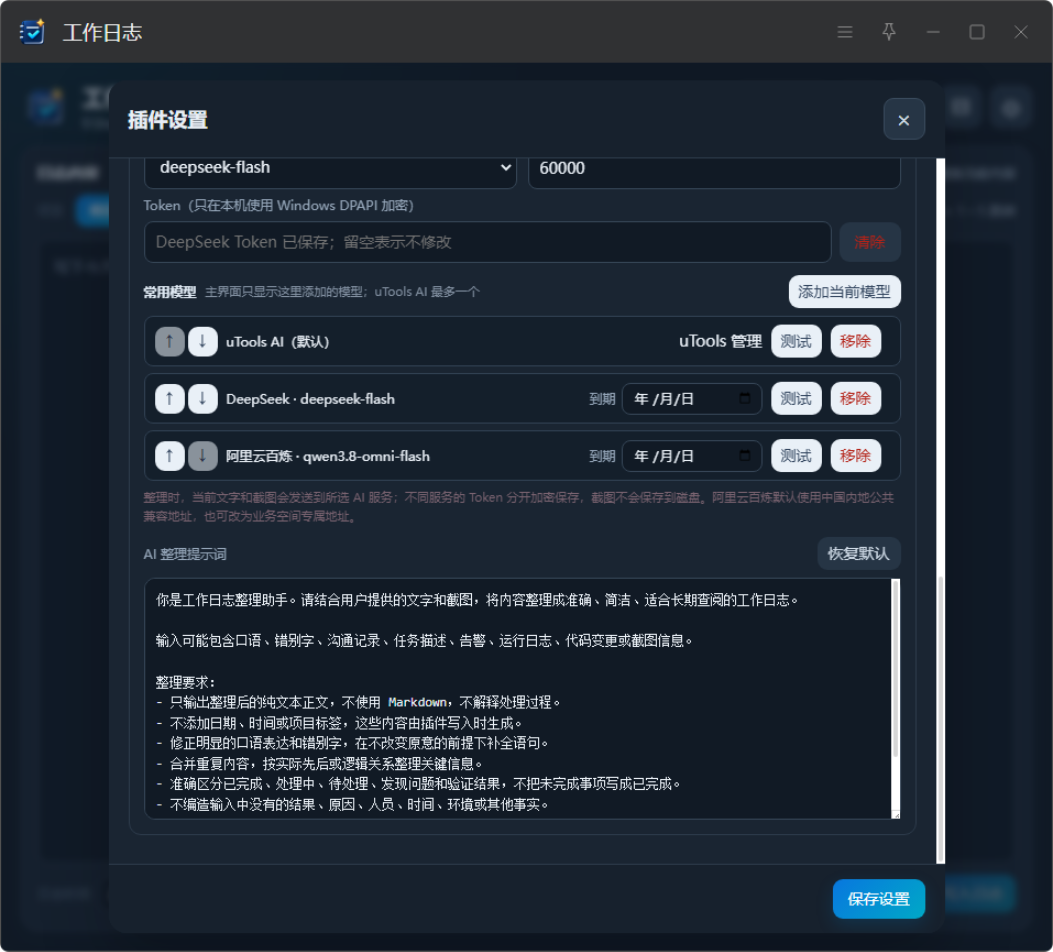Move 阿里云百炼 qwen3.8-omni-flash up

(x=169, y=456)
